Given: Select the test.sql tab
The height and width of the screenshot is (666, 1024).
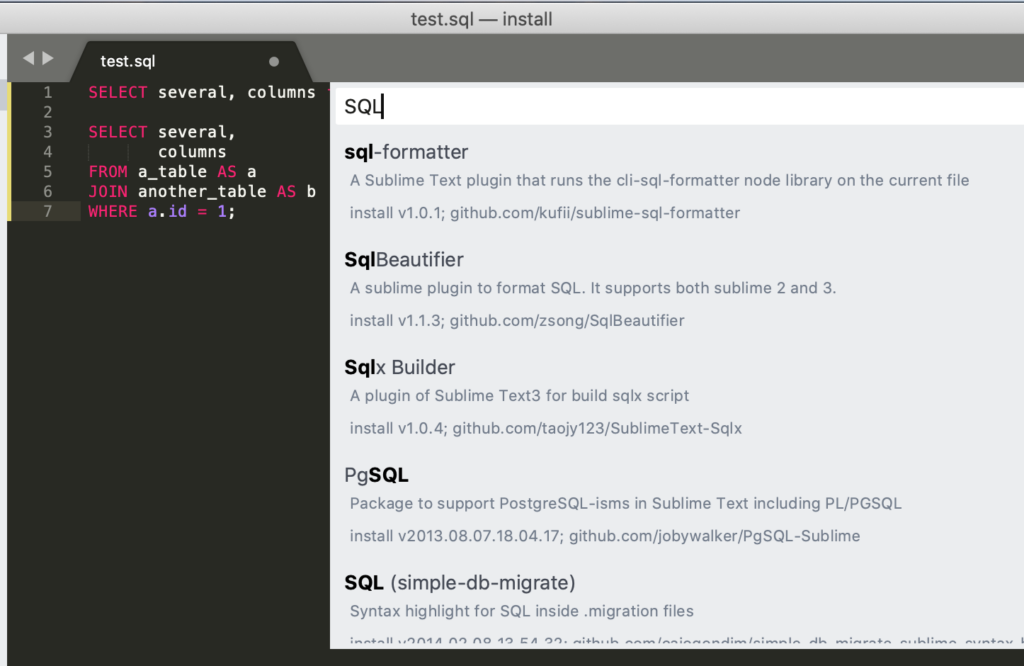Looking at the screenshot, I should pos(189,61).
